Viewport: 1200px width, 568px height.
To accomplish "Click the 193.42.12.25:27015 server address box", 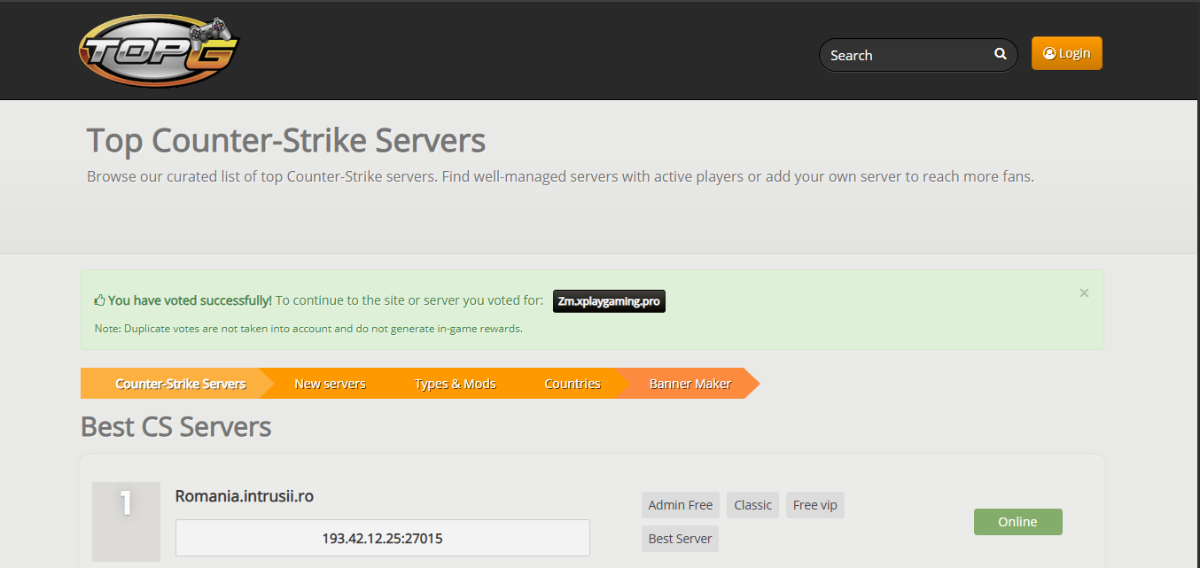I will [x=382, y=538].
